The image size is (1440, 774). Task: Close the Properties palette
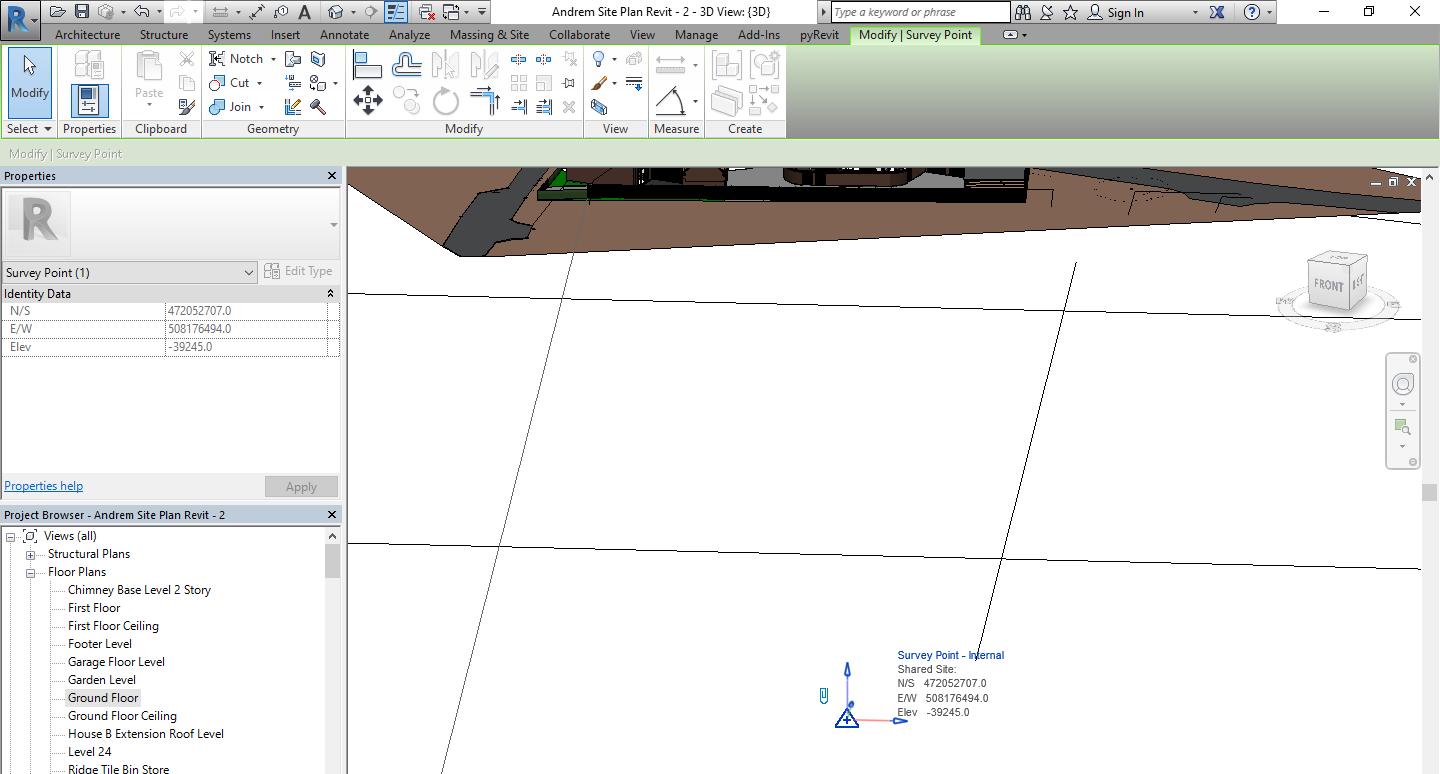pyautogui.click(x=332, y=176)
